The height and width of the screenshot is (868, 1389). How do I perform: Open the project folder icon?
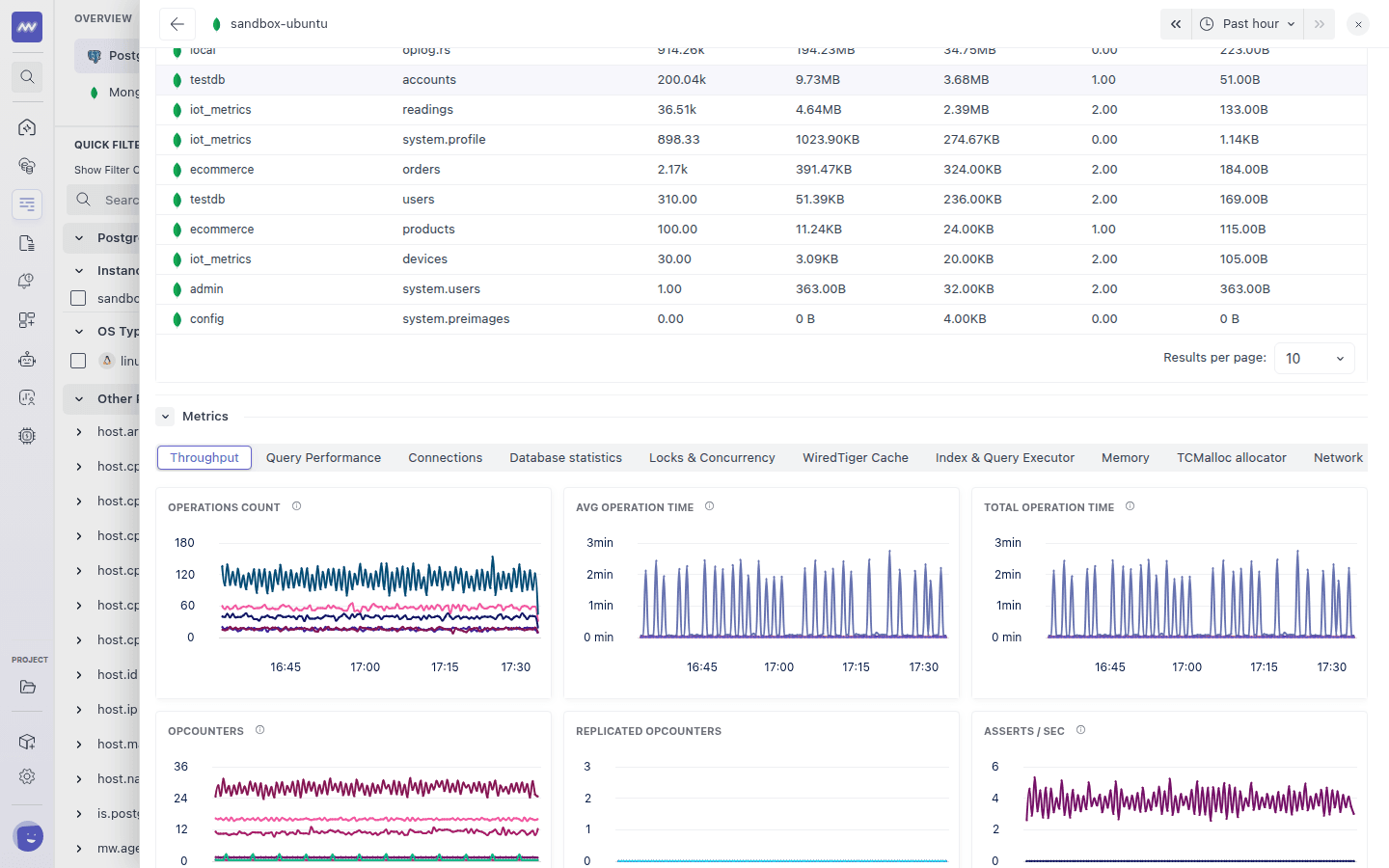coord(27,688)
